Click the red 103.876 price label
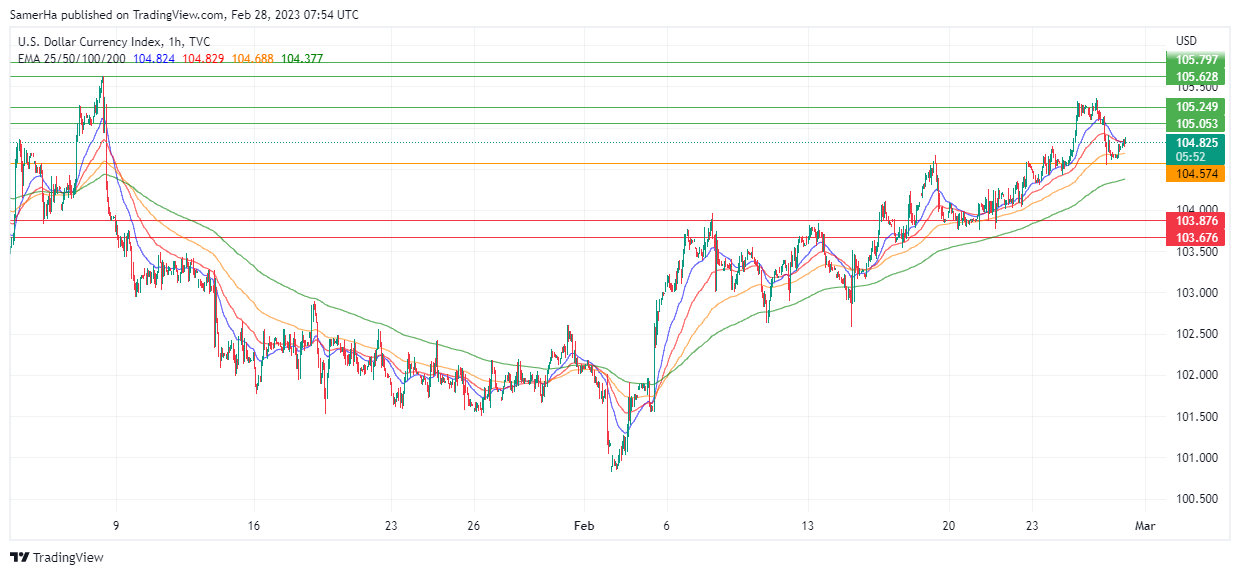The width and height of the screenshot is (1240, 575). [x=1196, y=221]
